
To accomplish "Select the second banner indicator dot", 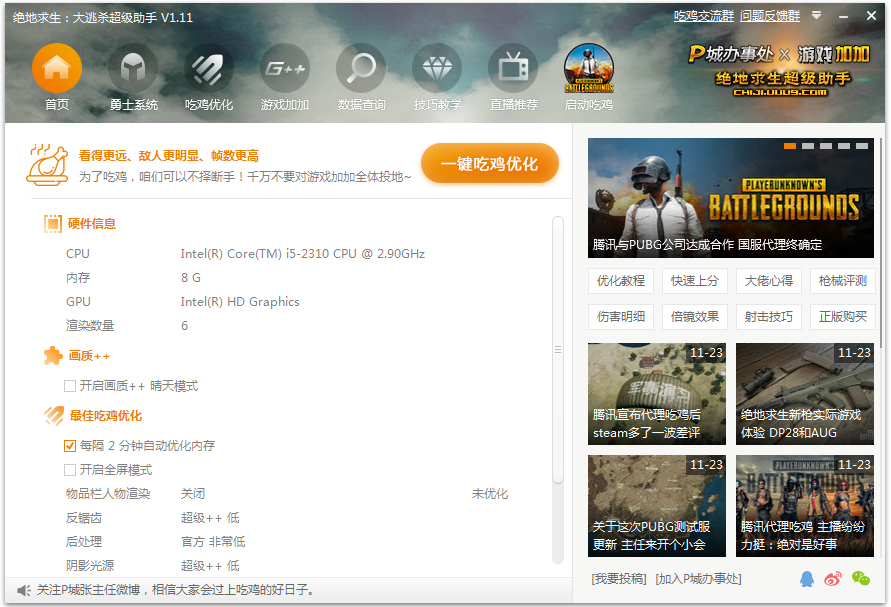I will tap(808, 146).
